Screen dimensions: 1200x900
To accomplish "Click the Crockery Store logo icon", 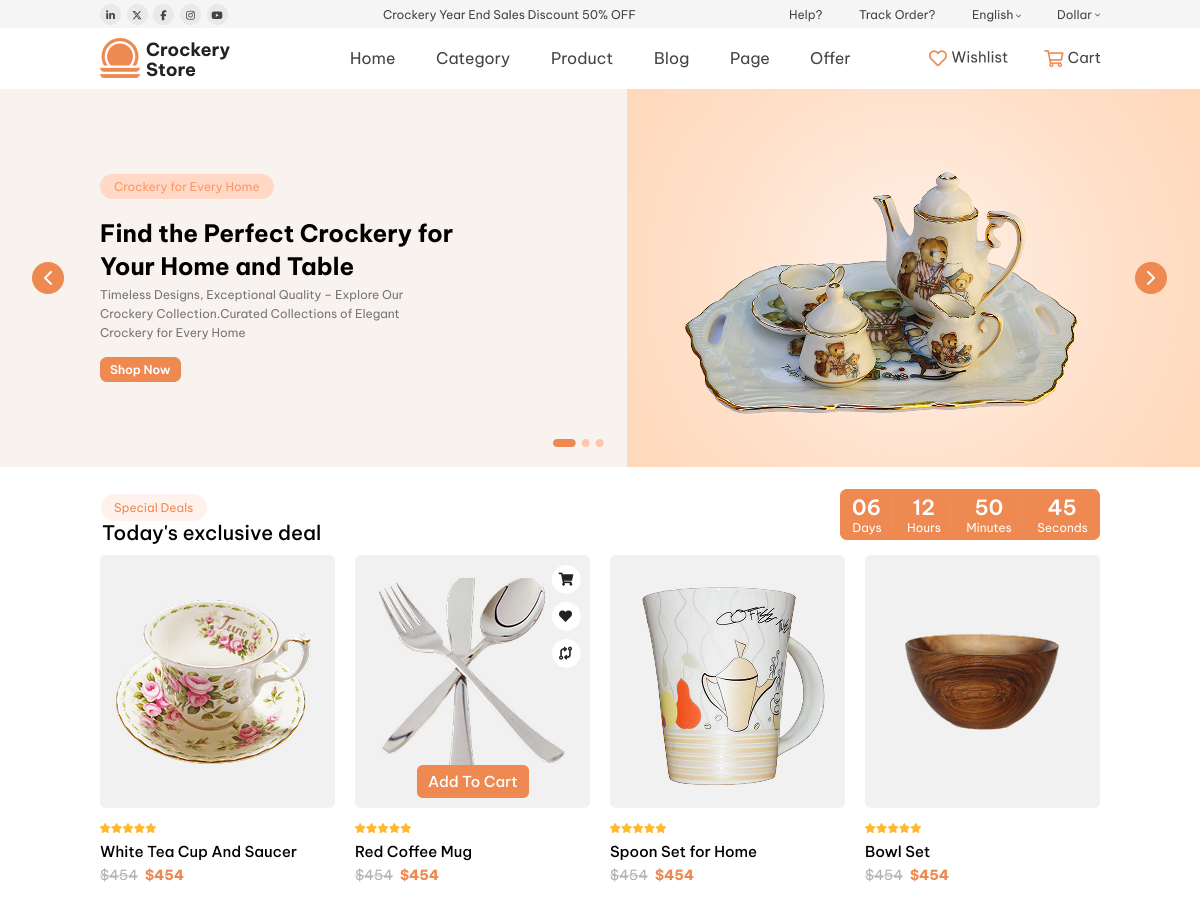I will [x=119, y=58].
